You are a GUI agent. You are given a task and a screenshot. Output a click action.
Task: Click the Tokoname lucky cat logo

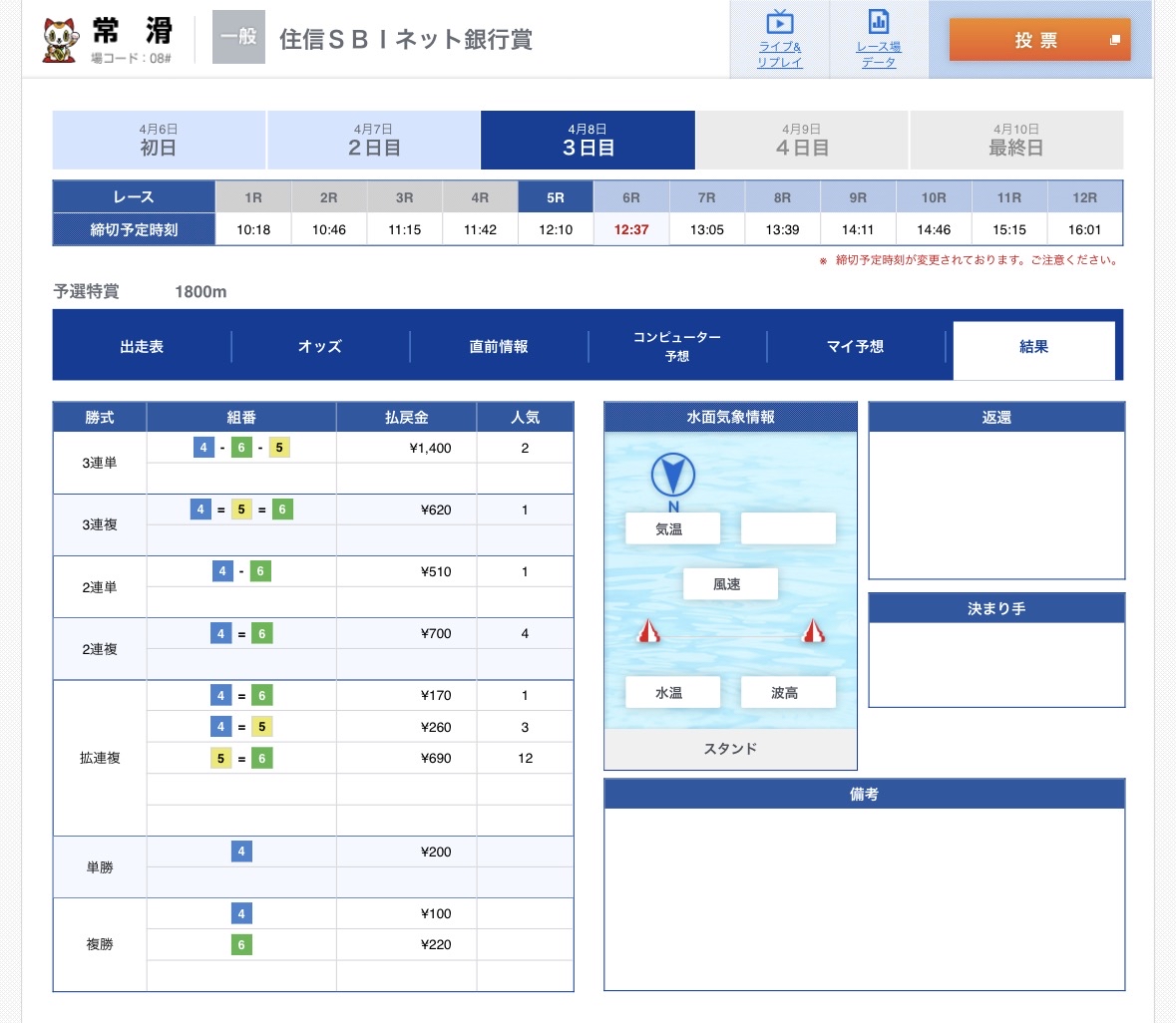pyautogui.click(x=61, y=40)
